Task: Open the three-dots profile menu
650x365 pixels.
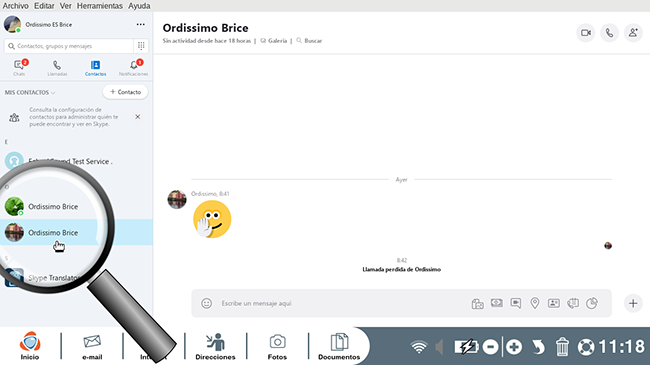Action: [x=141, y=24]
